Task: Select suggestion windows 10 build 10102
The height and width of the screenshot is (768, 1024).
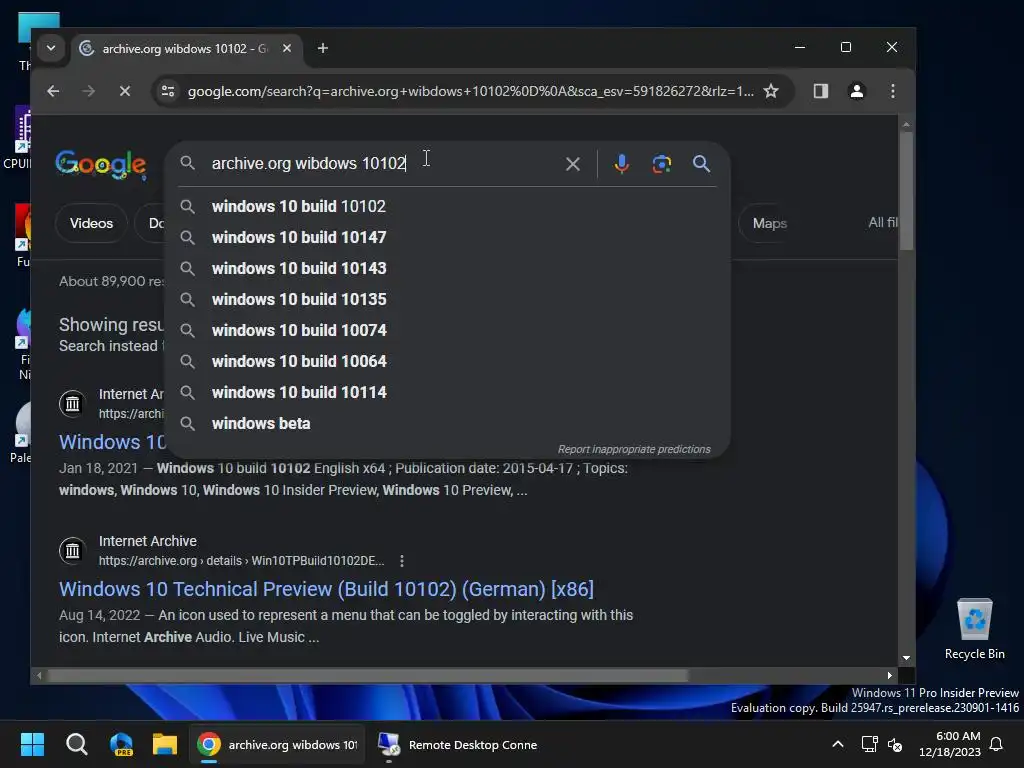Action: [x=447, y=206]
